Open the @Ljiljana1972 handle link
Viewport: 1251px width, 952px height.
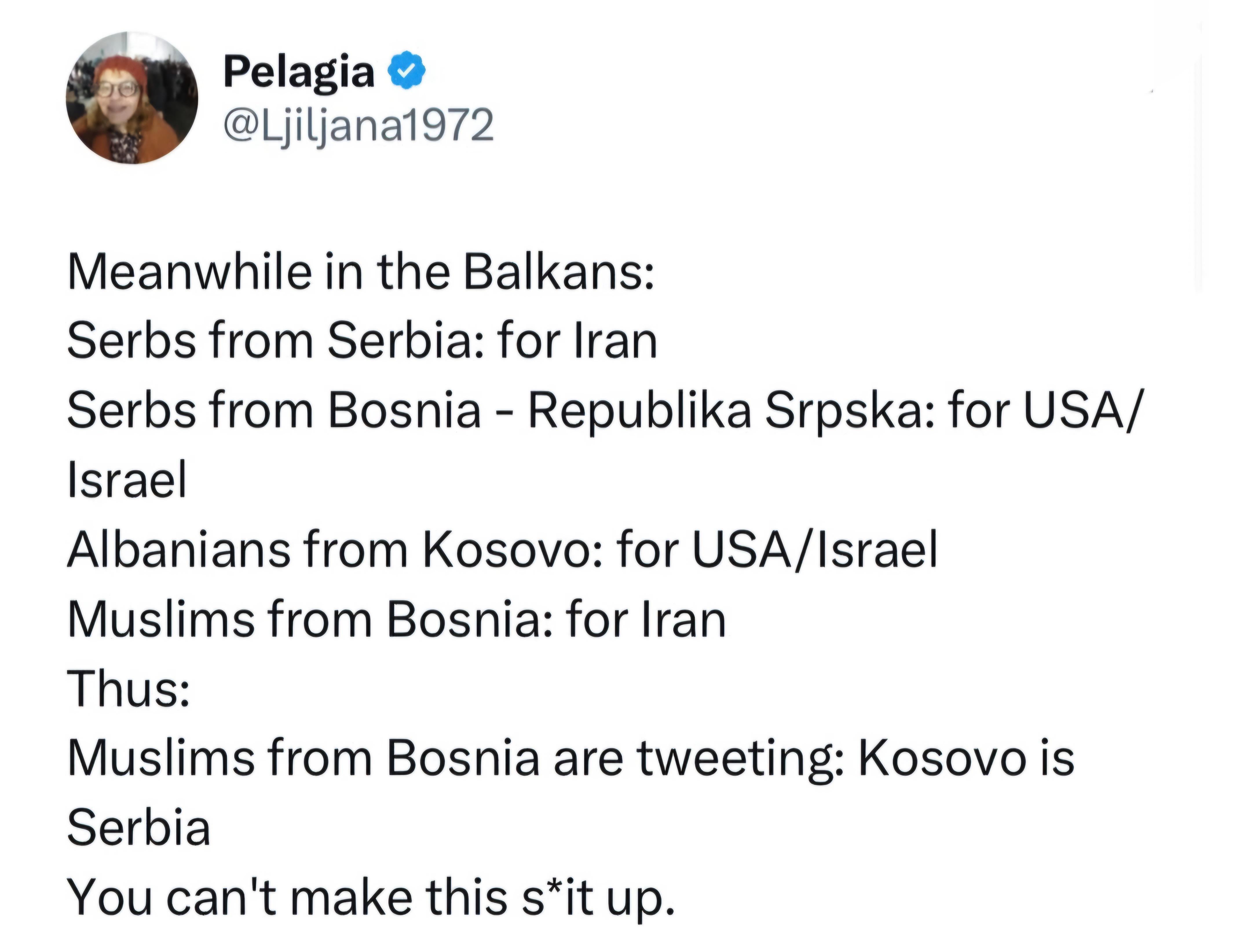point(359,126)
